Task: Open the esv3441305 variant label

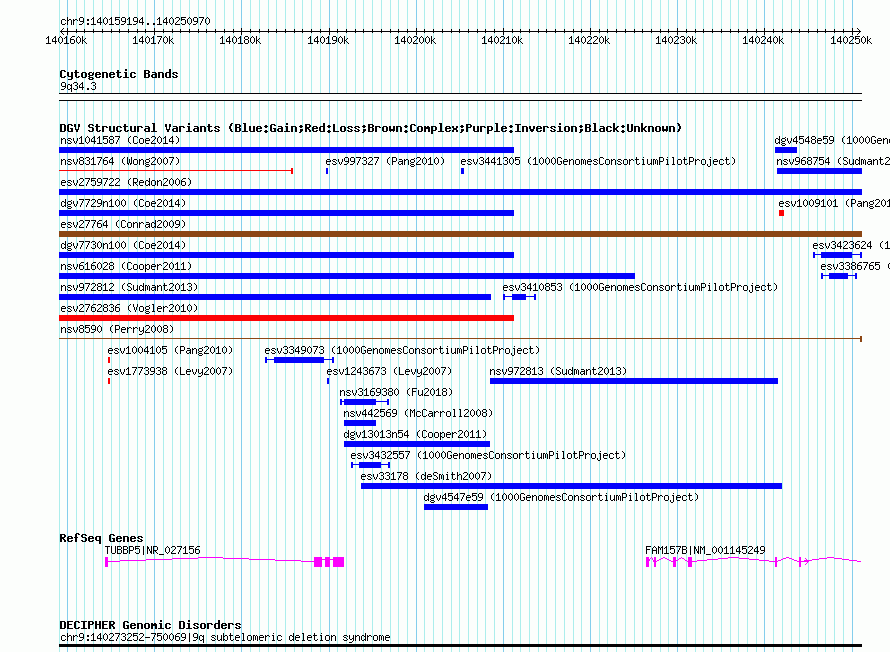Action: pos(598,161)
